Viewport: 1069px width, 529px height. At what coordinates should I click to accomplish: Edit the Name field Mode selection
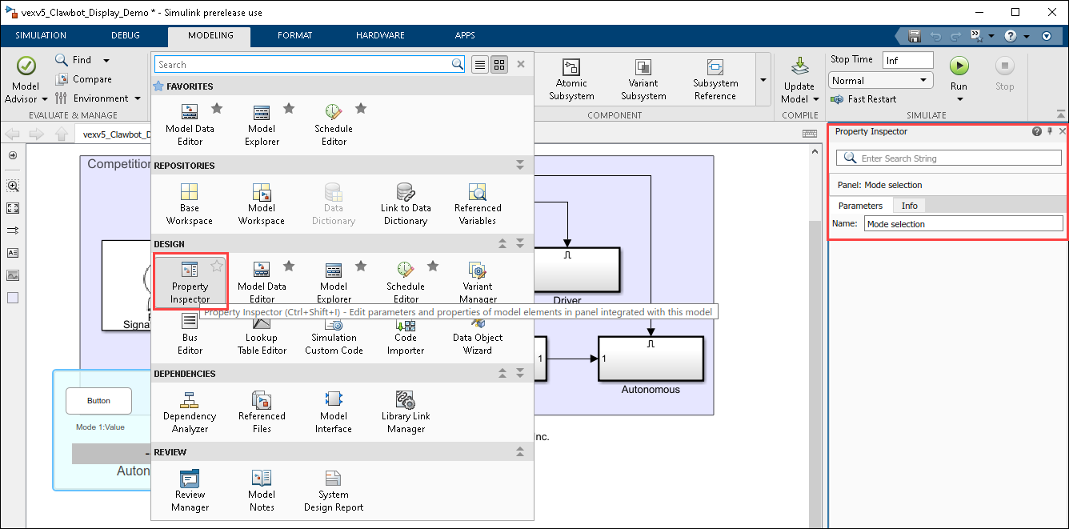(x=963, y=224)
